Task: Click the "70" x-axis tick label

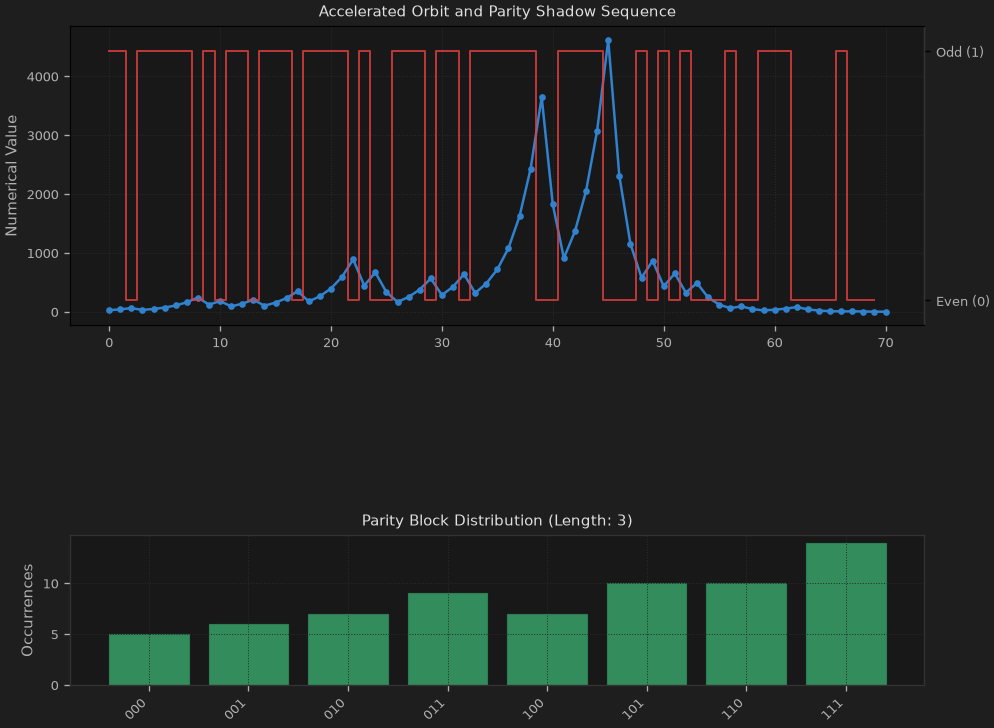Action: (x=886, y=343)
